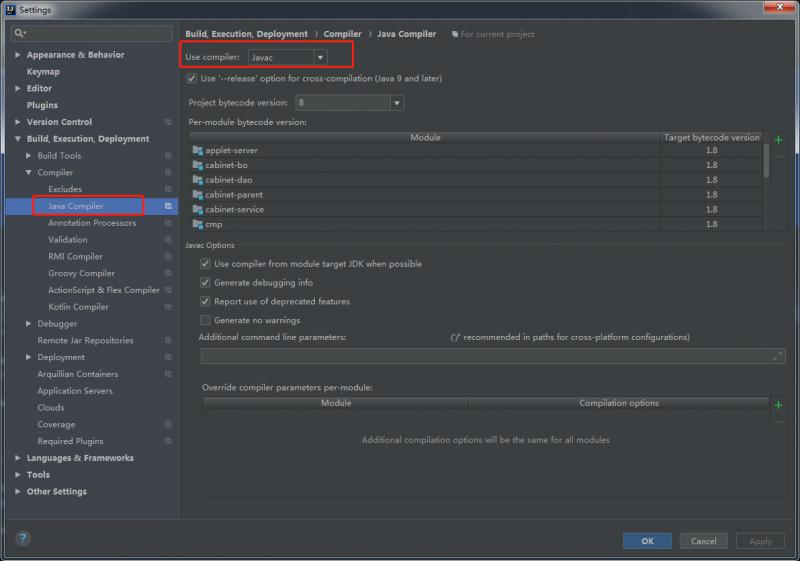Image resolution: width=800 pixels, height=561 pixels.
Task: Toggle Use compiler from module target JDK
Action: point(205,264)
